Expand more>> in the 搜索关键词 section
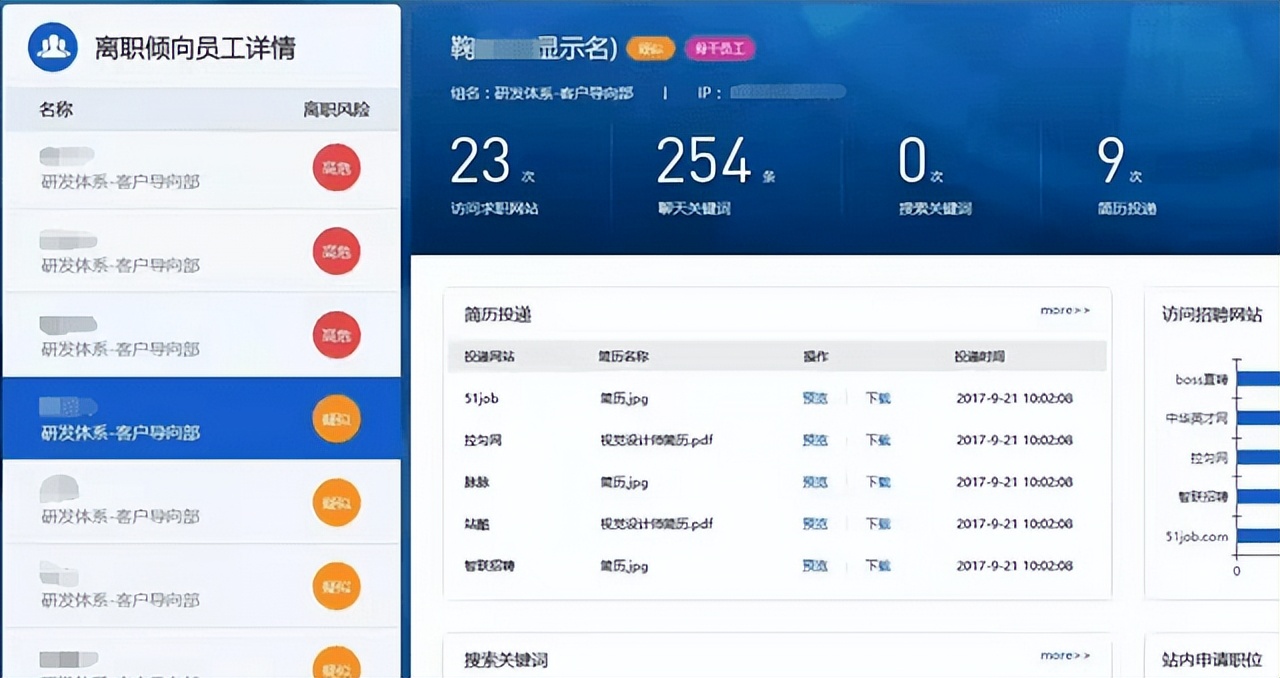 (1063, 655)
